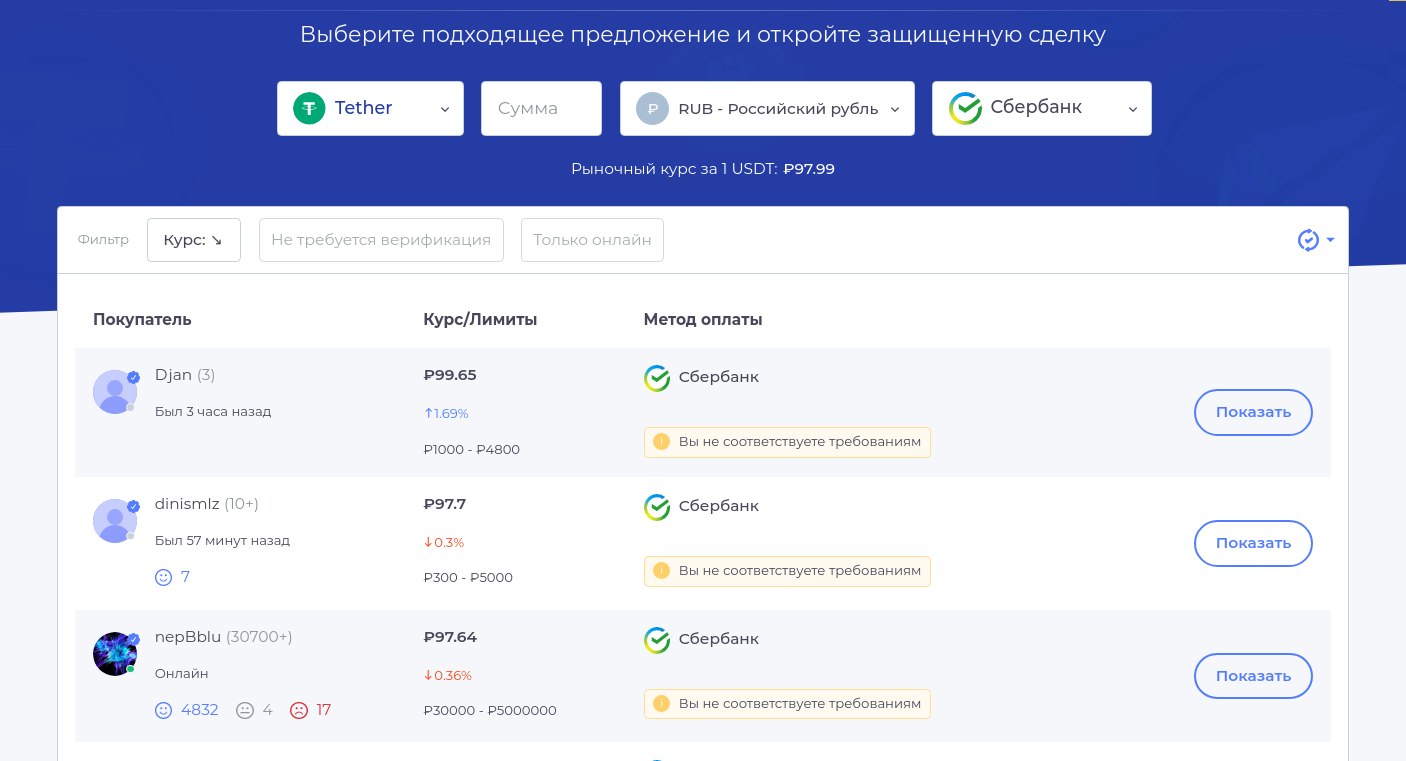Click the Сбербанк icon in dinismlz's row
This screenshot has height=761, width=1406.
point(657,507)
